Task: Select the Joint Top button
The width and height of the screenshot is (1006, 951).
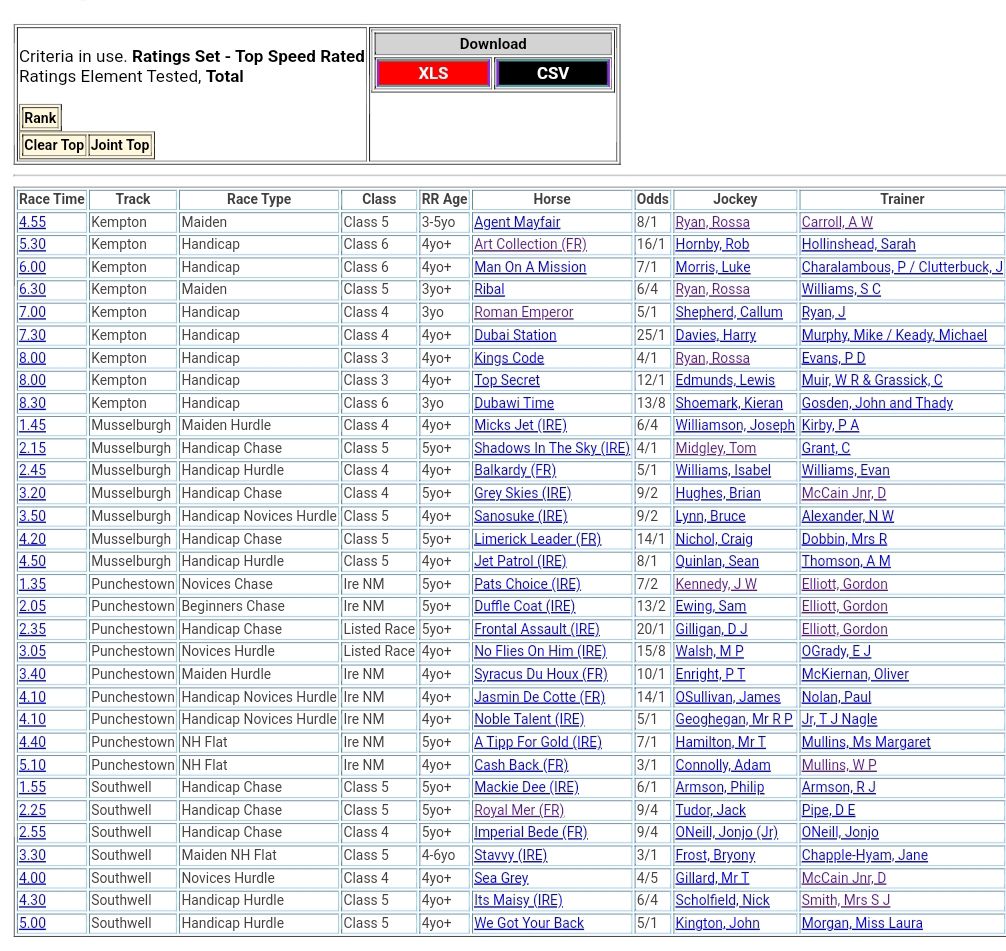Action: (120, 145)
